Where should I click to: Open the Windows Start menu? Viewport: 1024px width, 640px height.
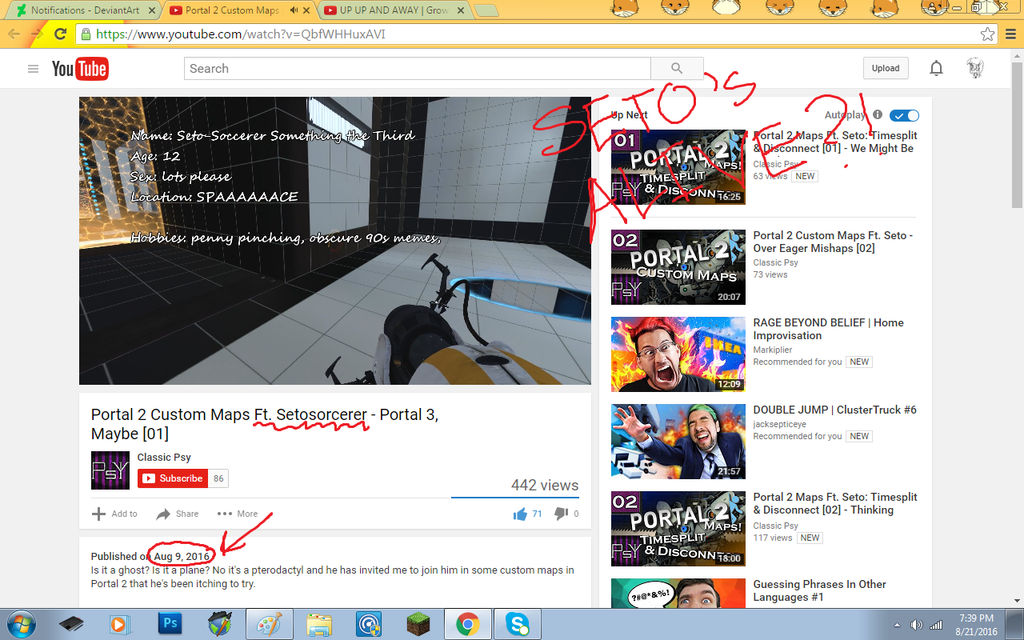[22, 624]
